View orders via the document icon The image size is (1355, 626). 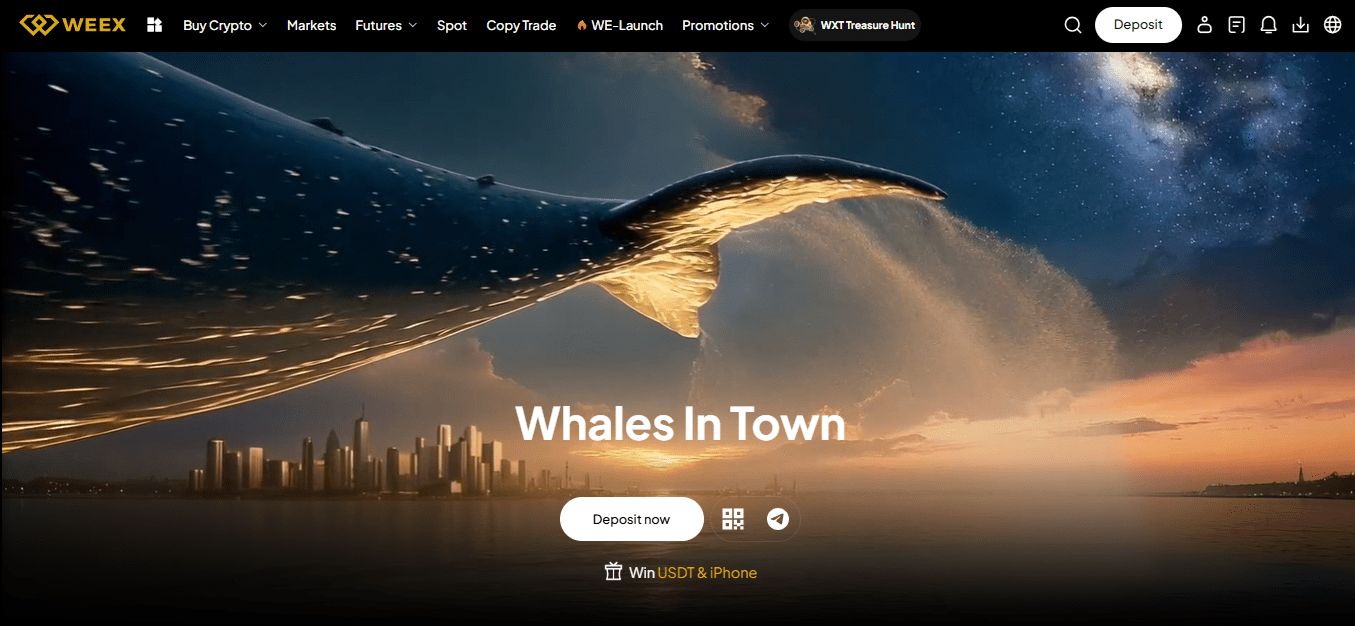tap(1237, 25)
